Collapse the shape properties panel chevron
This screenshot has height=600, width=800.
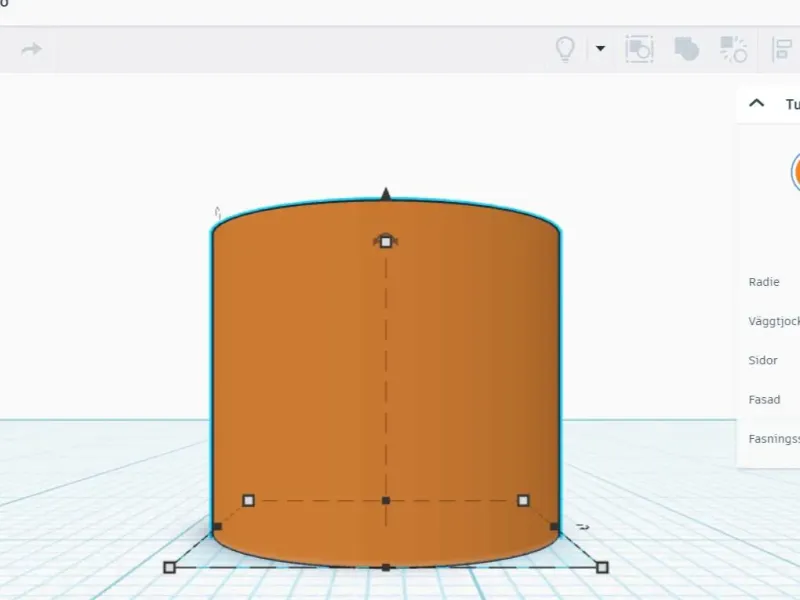[757, 103]
